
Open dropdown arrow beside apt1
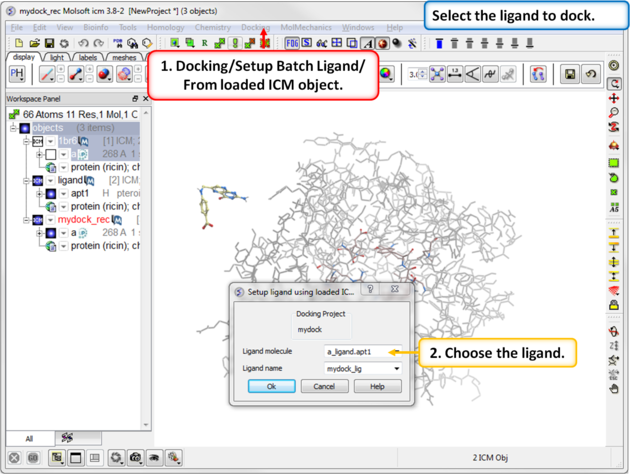click(63, 194)
